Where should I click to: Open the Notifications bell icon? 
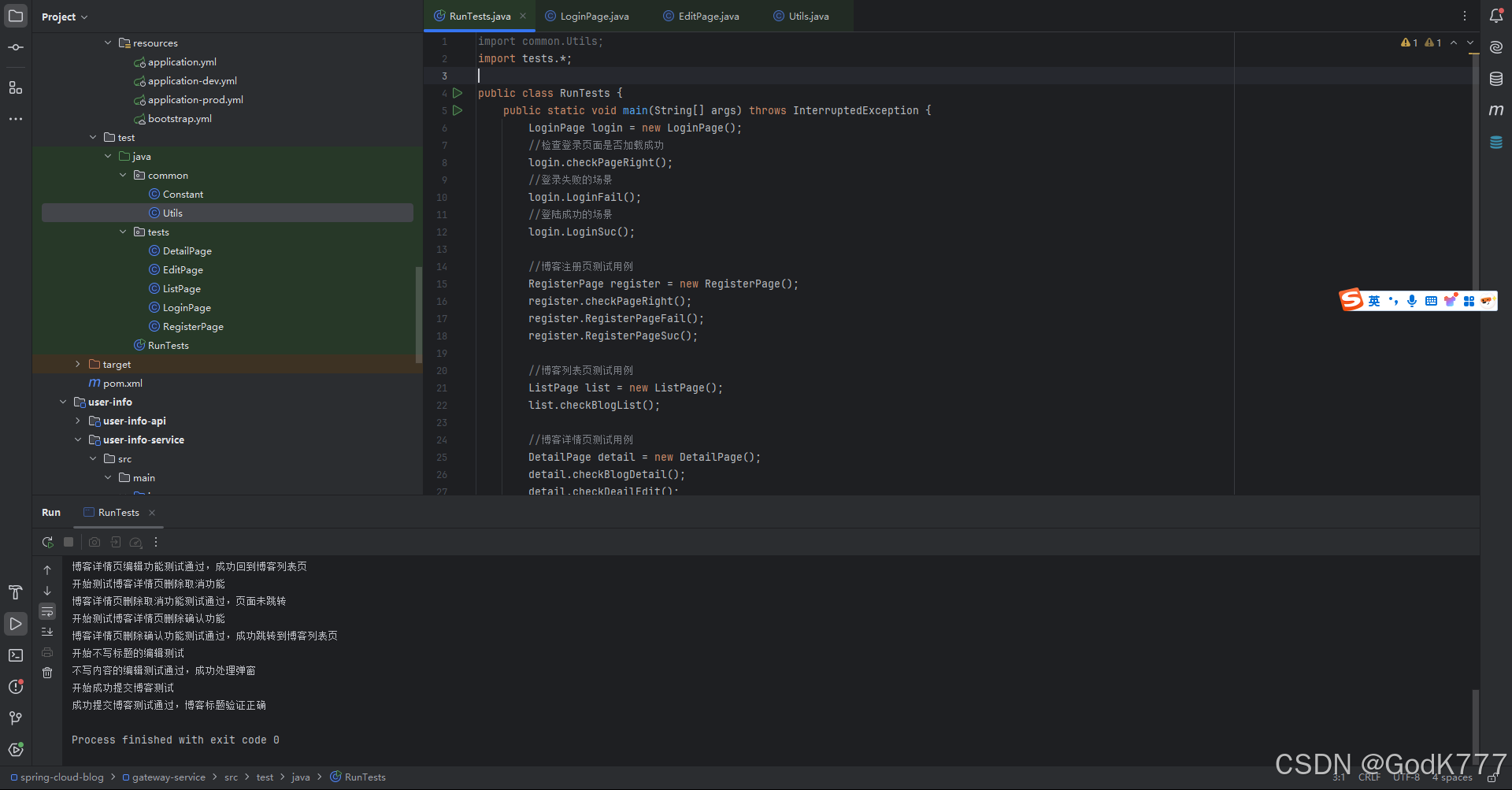coord(1496,16)
